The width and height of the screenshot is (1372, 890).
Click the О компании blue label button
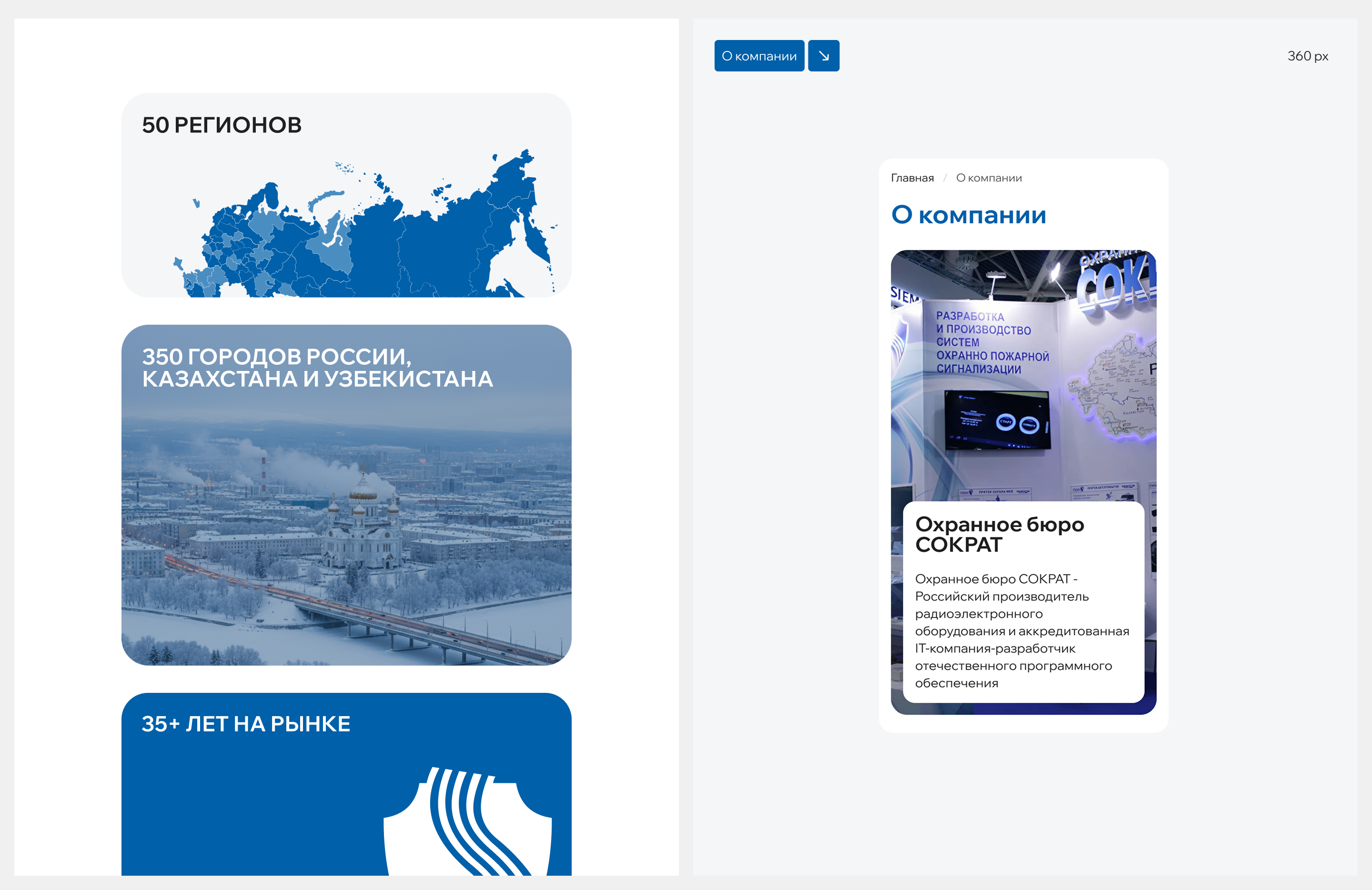point(759,56)
